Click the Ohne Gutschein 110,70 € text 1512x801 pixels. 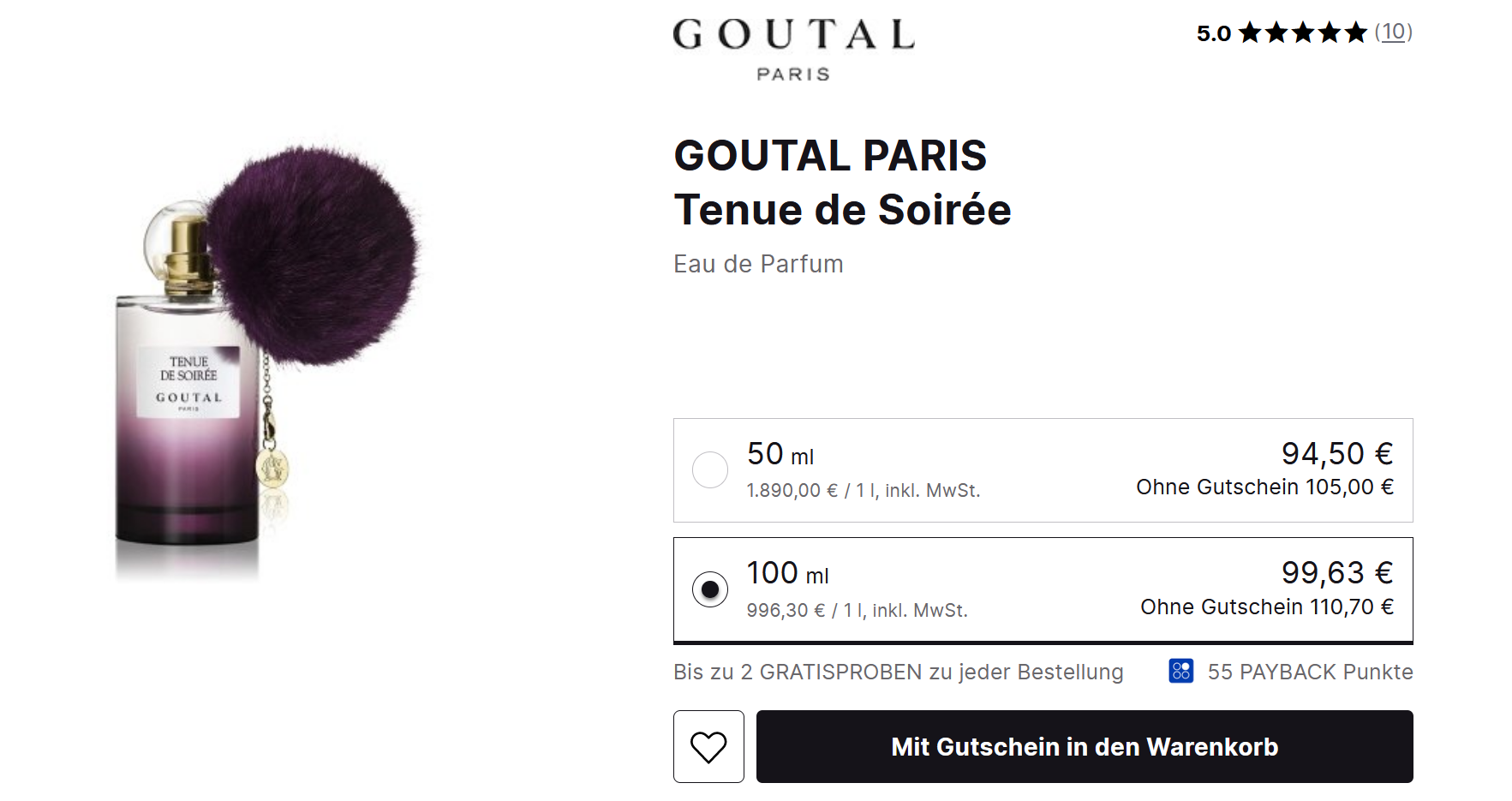click(x=1266, y=607)
